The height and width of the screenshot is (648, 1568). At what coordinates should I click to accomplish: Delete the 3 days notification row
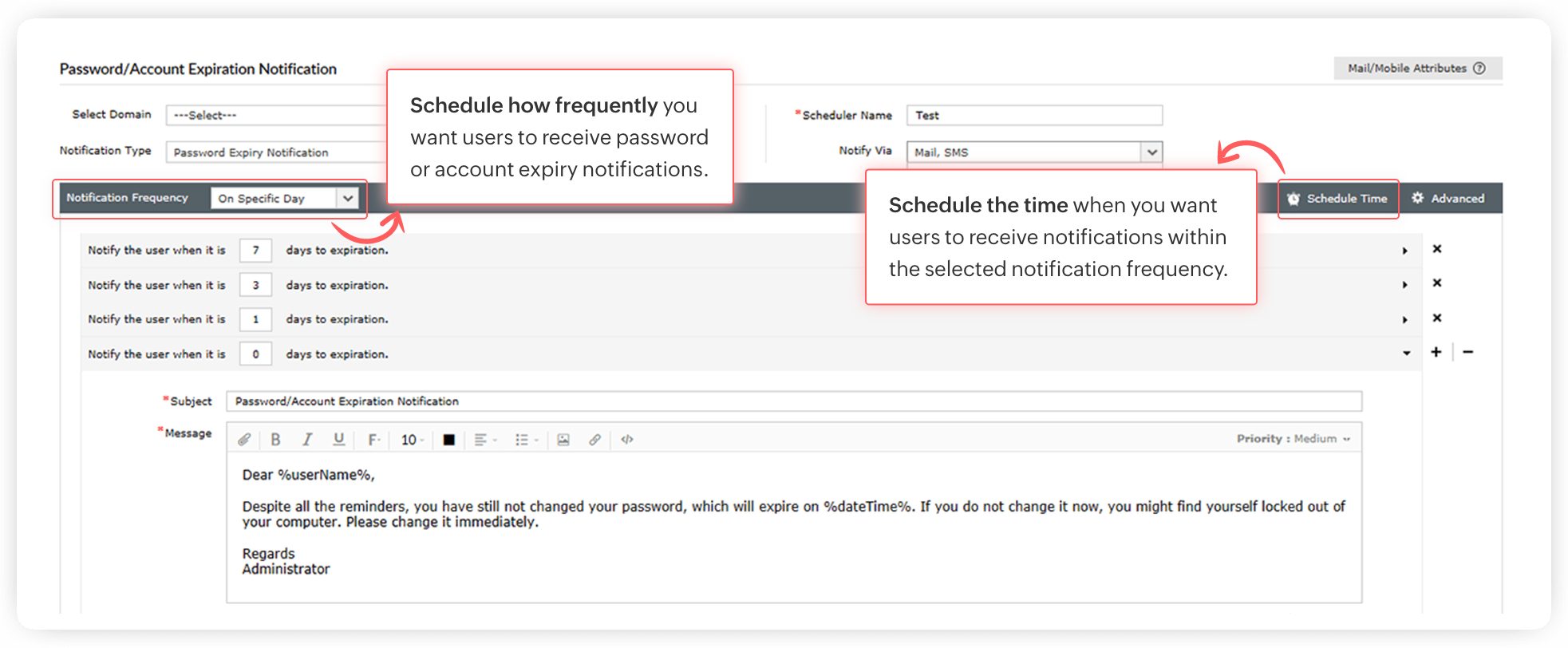[1437, 283]
